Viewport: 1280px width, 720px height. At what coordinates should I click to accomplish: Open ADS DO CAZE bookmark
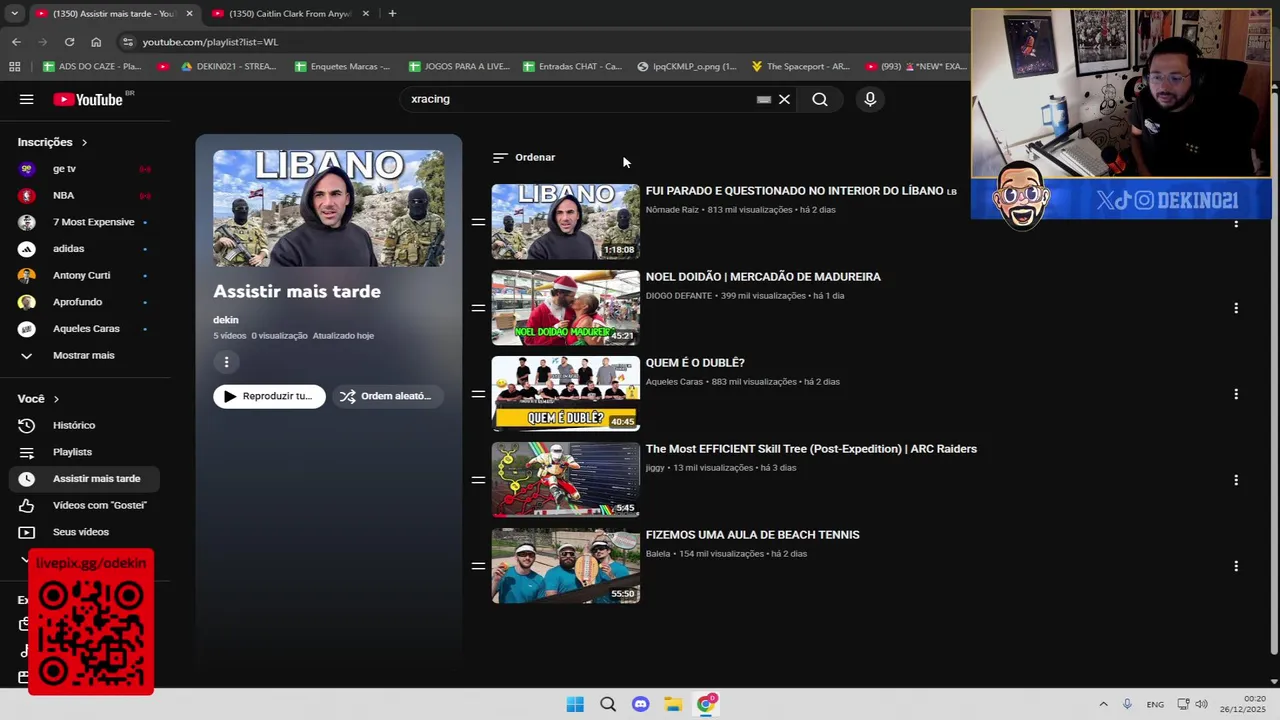[92, 66]
